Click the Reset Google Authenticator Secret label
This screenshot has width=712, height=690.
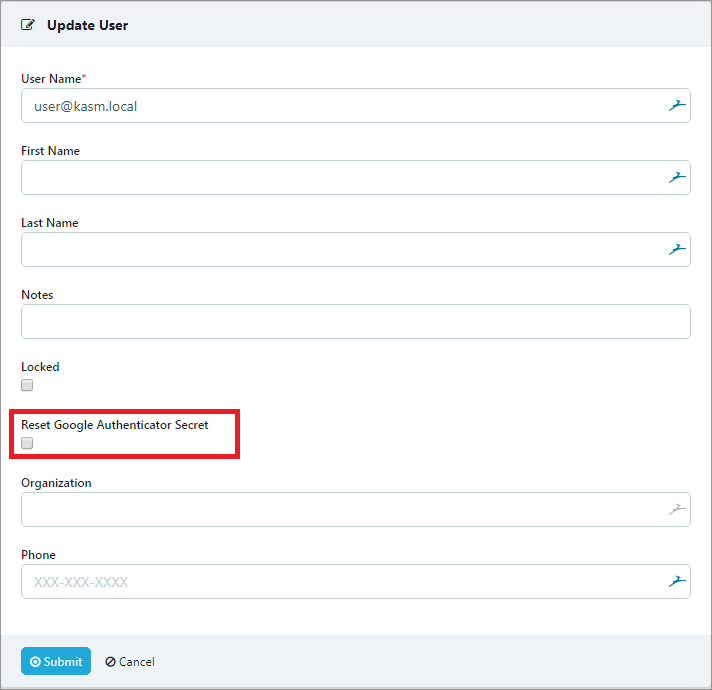[115, 425]
